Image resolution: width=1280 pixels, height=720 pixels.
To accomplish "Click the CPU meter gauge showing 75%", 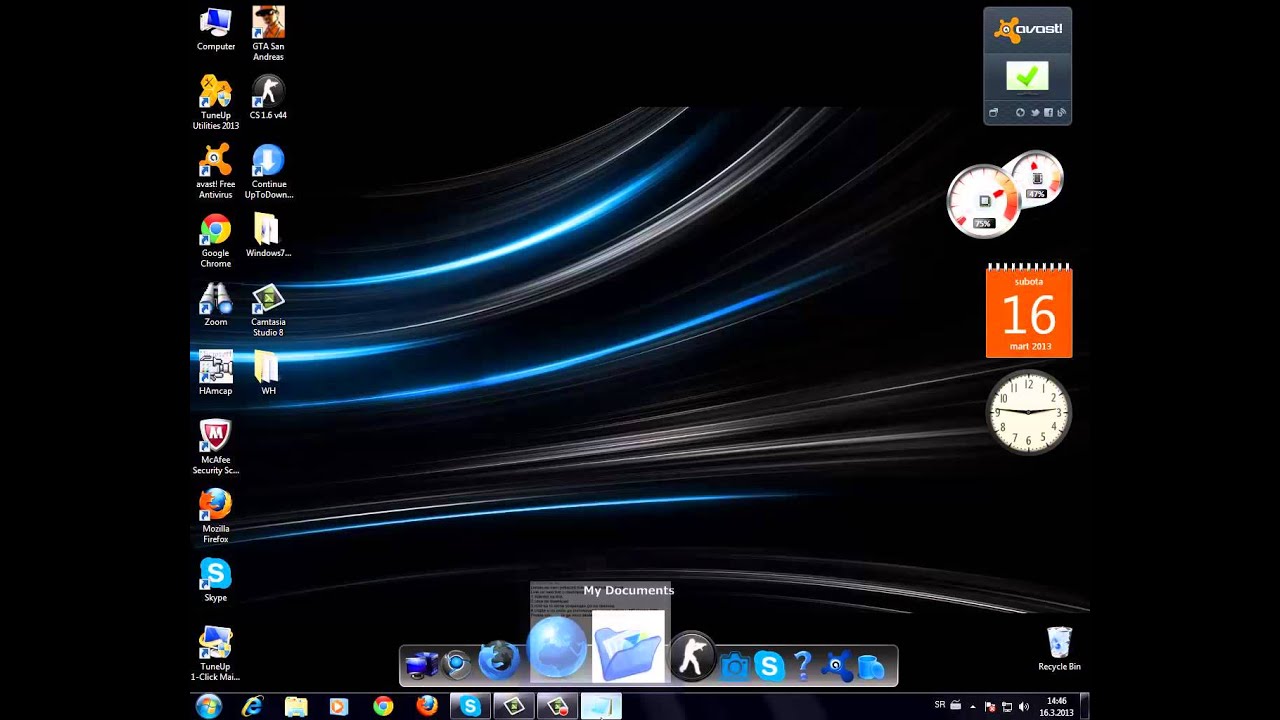I will 983,201.
